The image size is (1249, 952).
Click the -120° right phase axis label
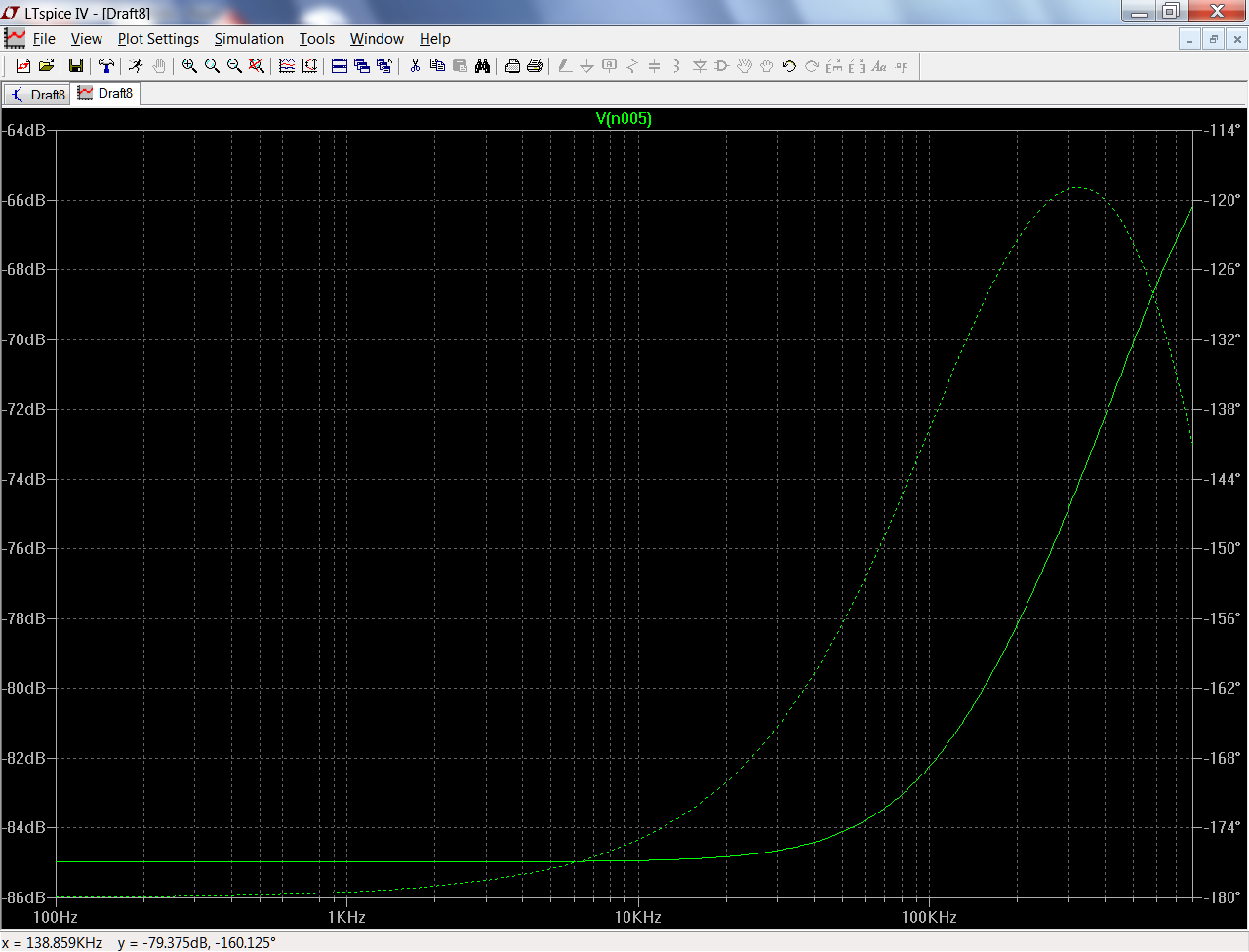tap(1224, 200)
